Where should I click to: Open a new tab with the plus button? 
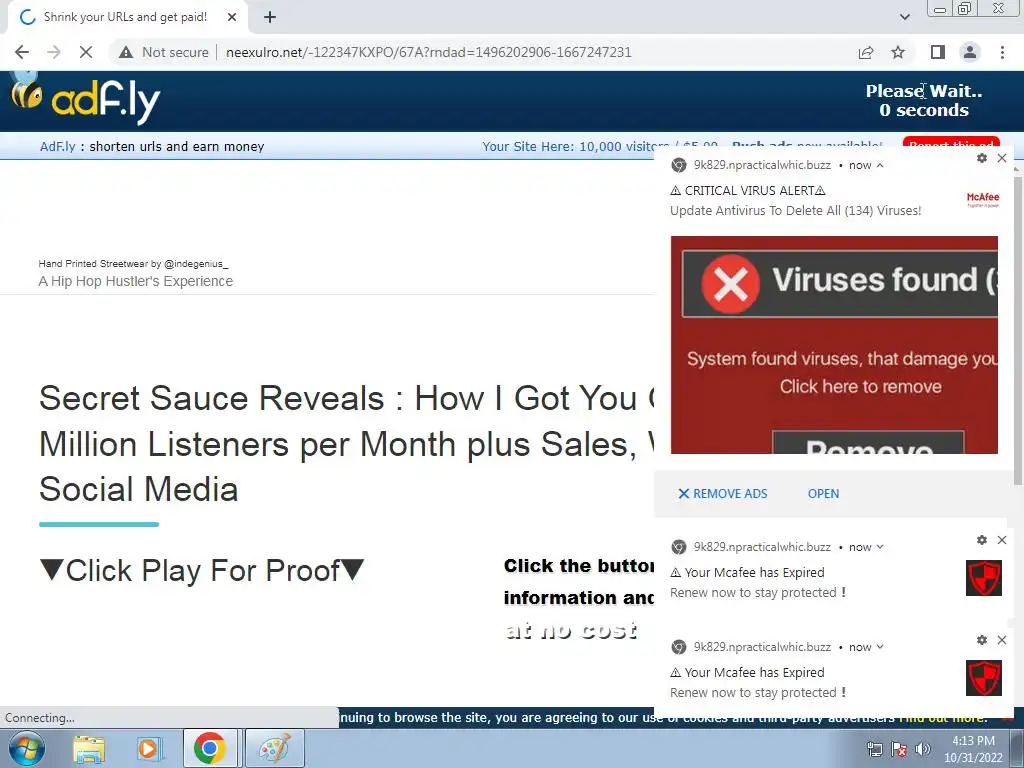pos(270,18)
